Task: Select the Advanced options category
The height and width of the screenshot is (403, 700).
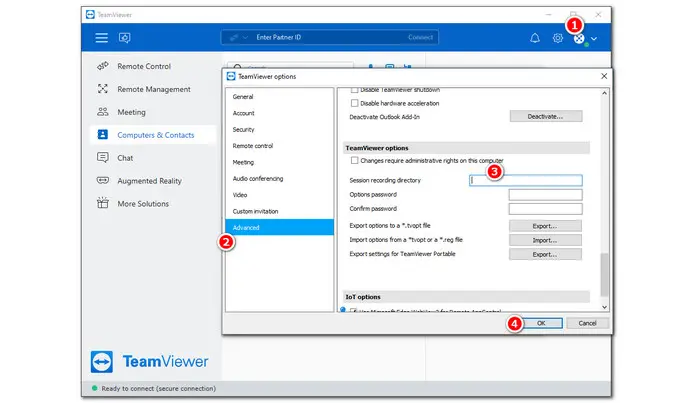Action: pyautogui.click(x=279, y=227)
